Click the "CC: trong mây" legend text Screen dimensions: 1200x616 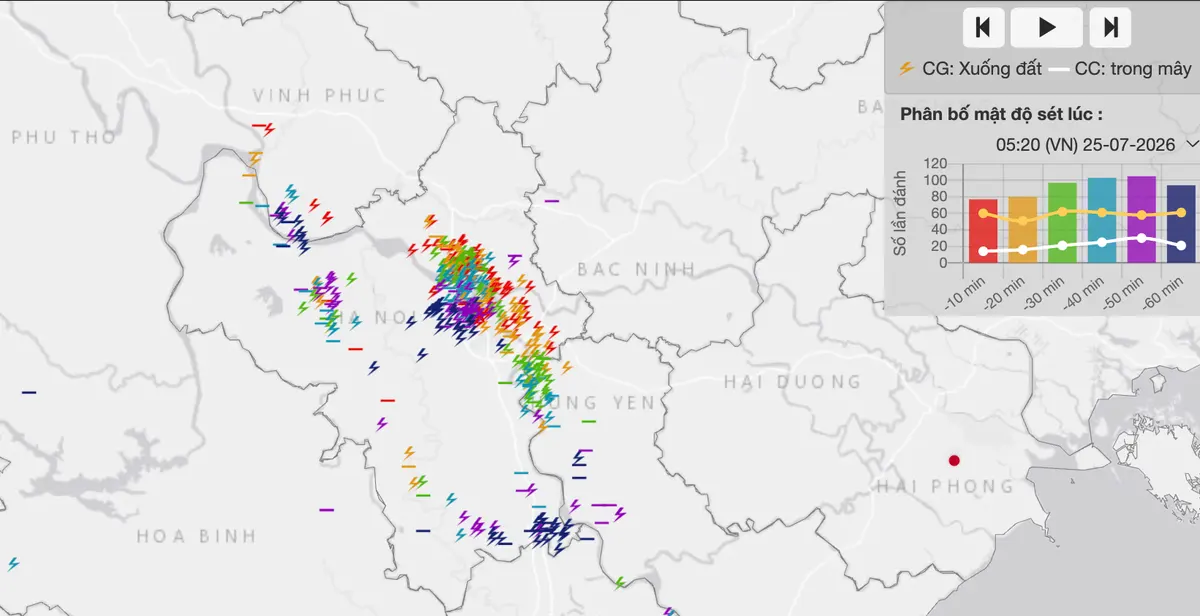tap(1133, 69)
